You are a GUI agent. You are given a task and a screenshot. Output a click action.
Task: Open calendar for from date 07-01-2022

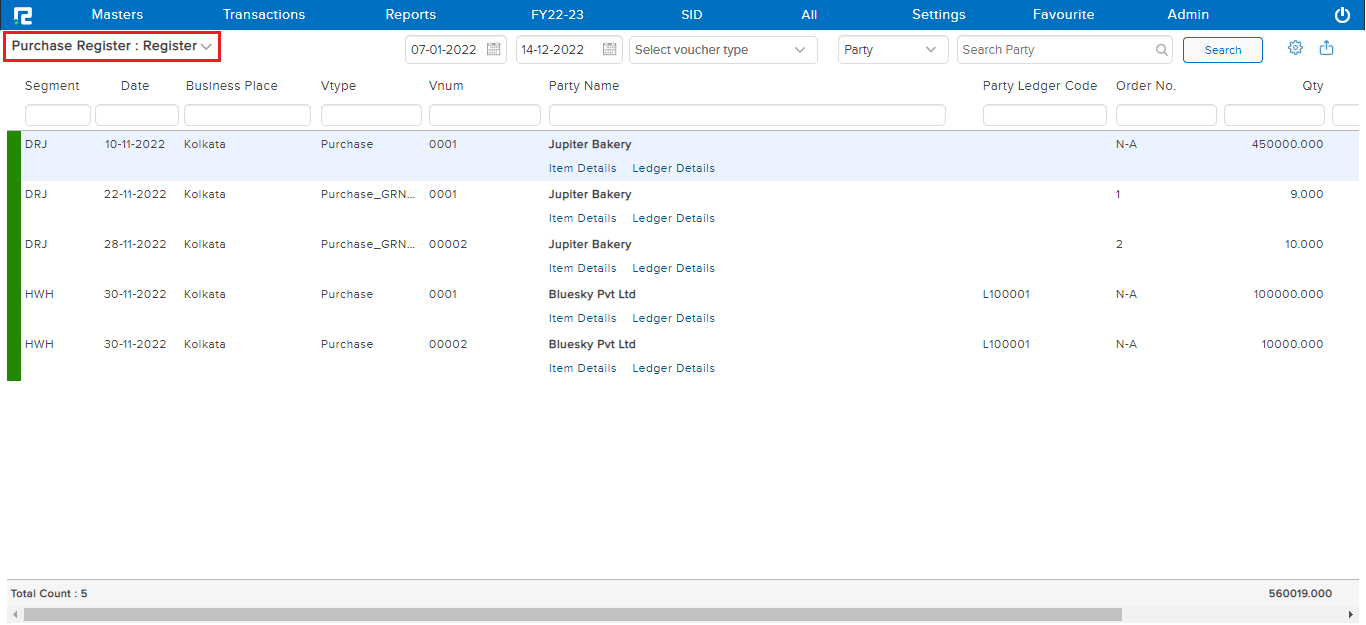(493, 50)
